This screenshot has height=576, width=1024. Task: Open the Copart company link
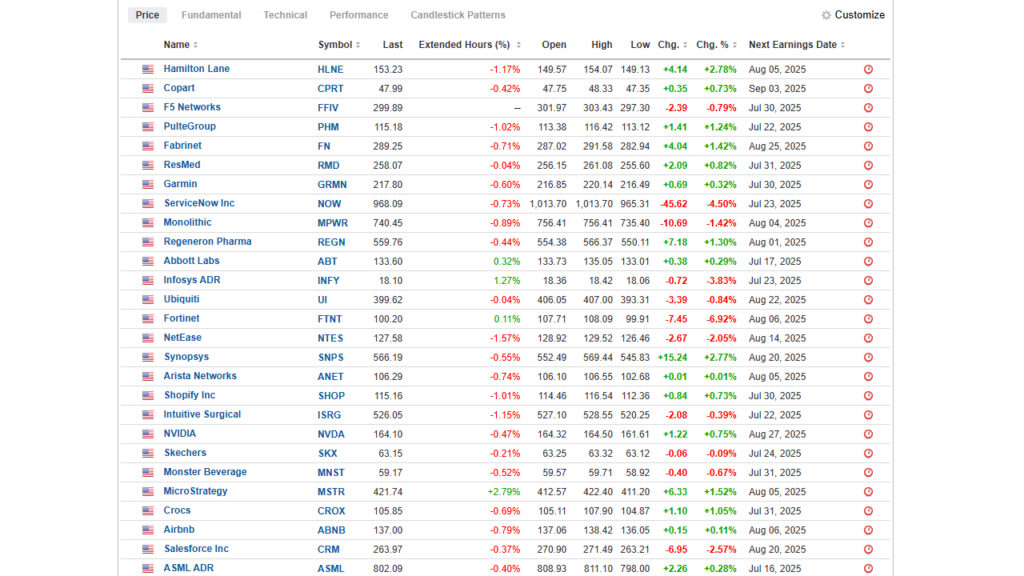pos(179,88)
